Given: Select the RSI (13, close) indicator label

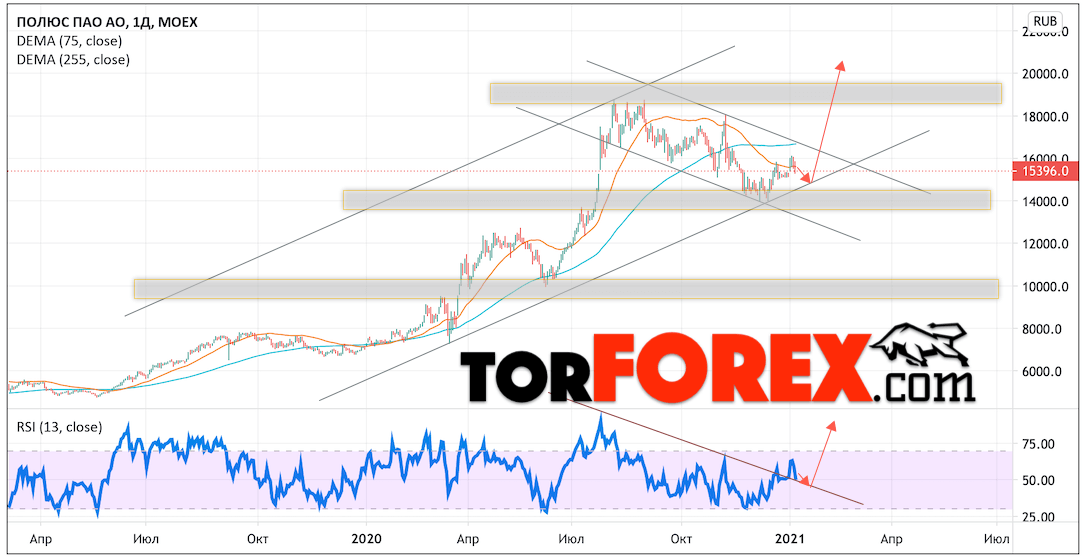Looking at the screenshot, I should coord(59,426).
